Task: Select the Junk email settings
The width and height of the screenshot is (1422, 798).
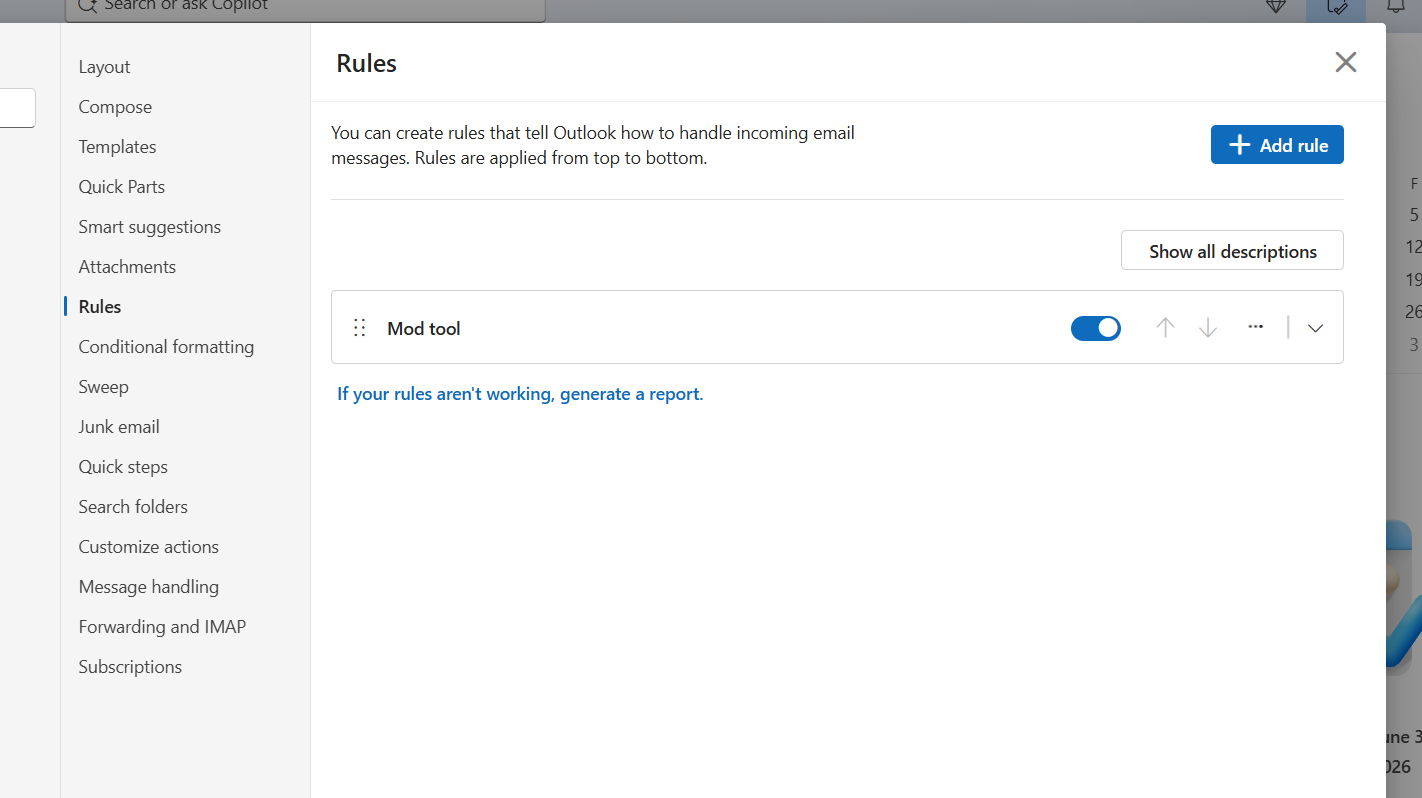Action: click(119, 427)
